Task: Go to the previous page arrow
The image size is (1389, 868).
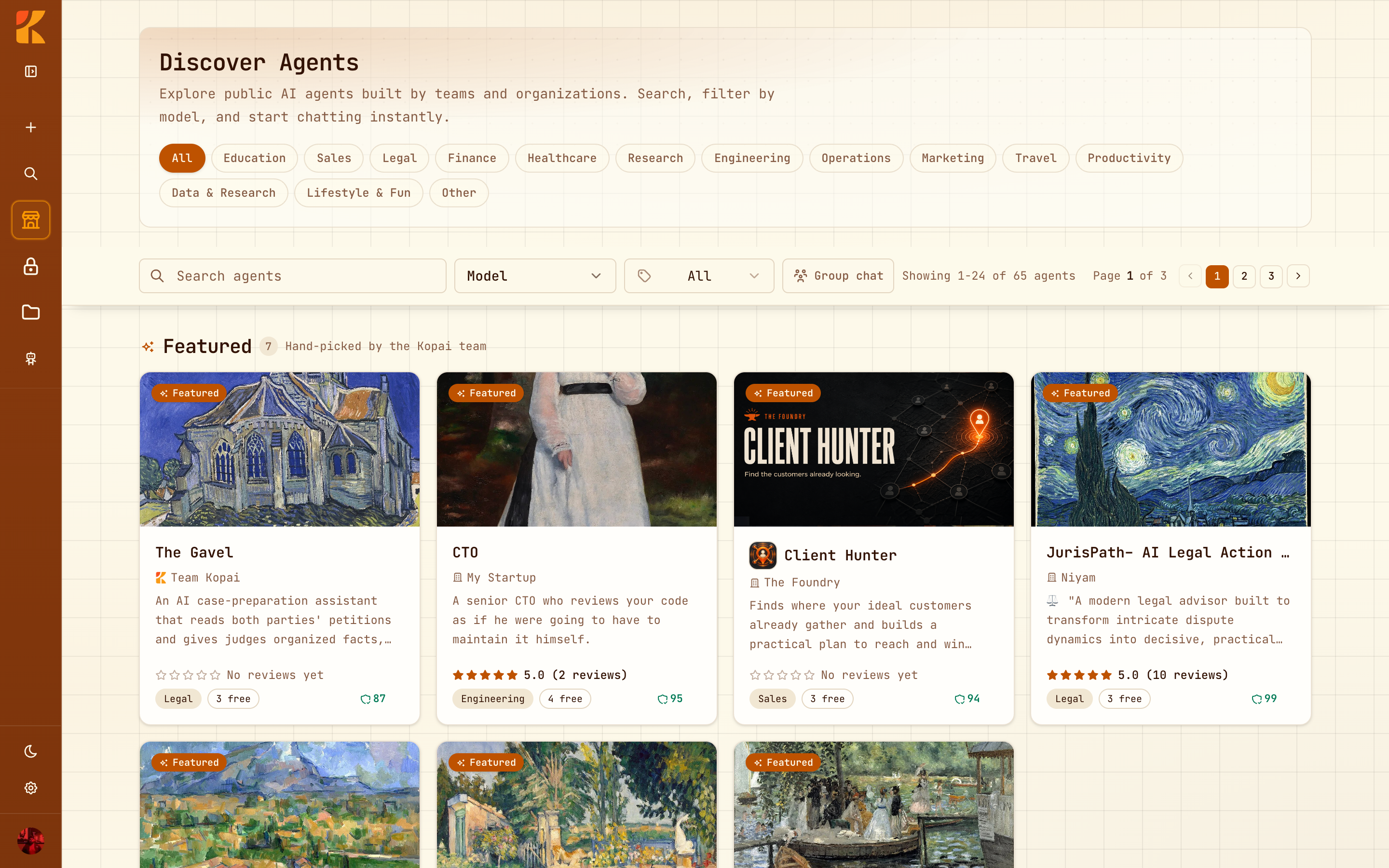Action: pos(1190,276)
